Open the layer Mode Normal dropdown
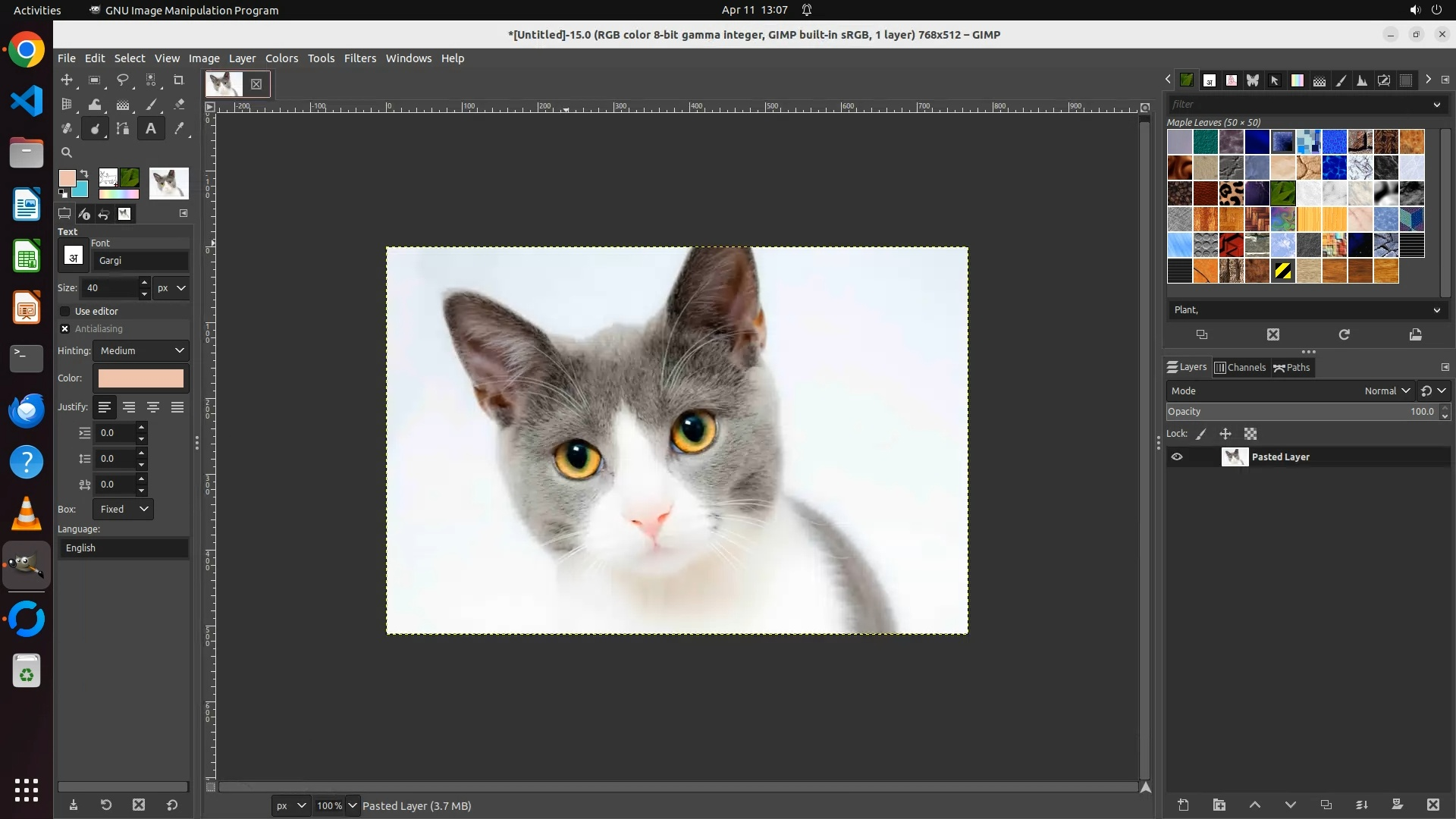The width and height of the screenshot is (1456, 819). click(1386, 391)
